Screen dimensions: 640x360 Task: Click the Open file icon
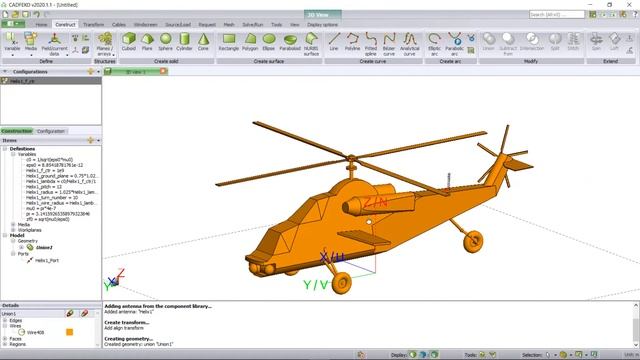[x=16, y=14]
